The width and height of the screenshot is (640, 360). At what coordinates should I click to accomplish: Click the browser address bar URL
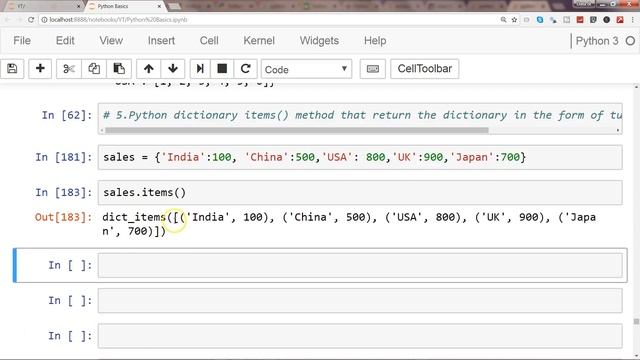pos(118,20)
